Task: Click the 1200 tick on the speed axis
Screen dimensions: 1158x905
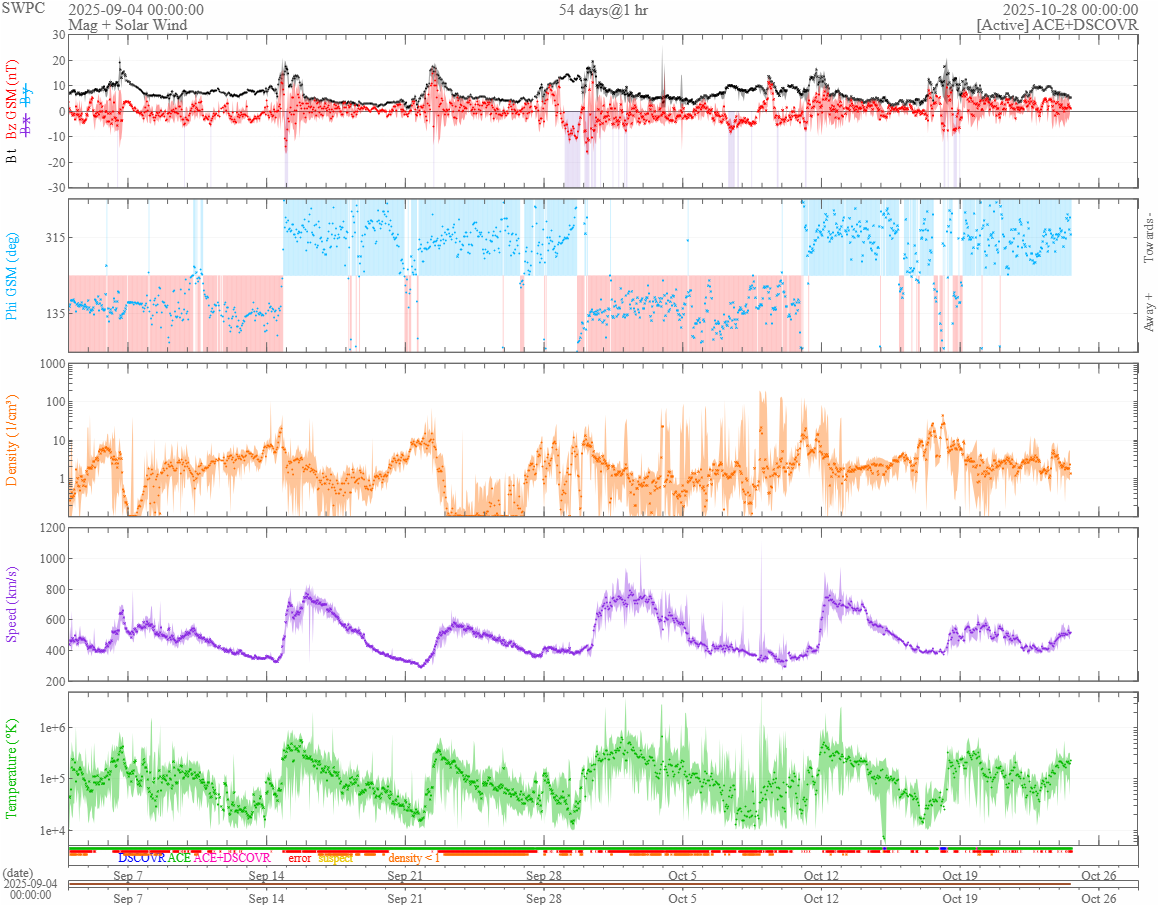Action: [52, 527]
